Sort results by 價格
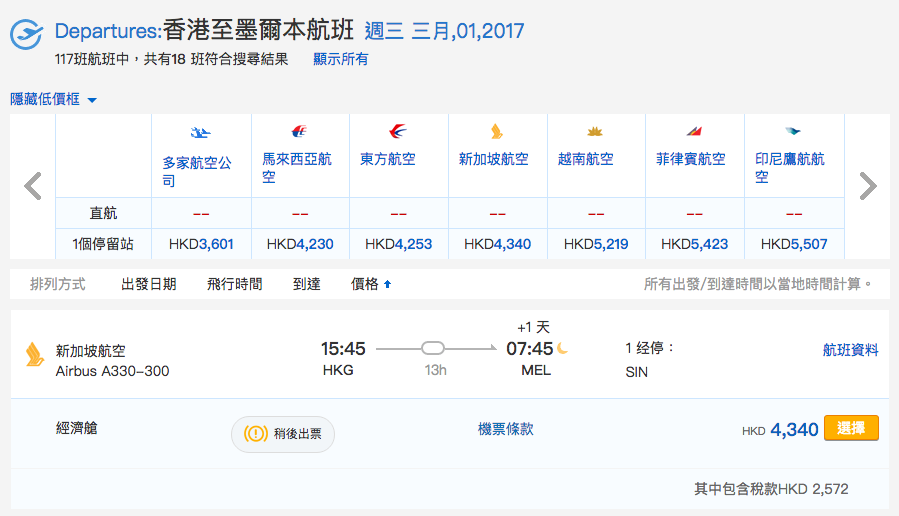The height and width of the screenshot is (516, 899). 365,284
